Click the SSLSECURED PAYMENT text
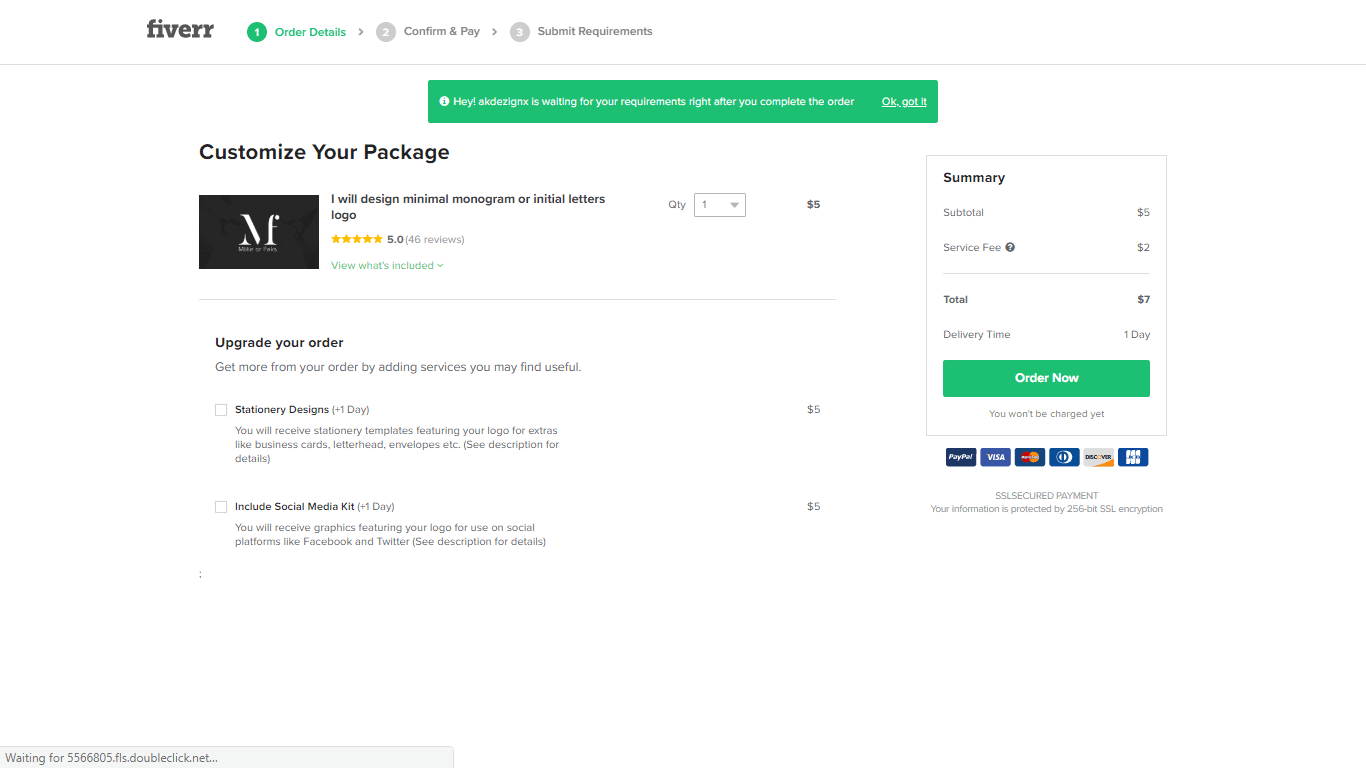 coord(1047,496)
